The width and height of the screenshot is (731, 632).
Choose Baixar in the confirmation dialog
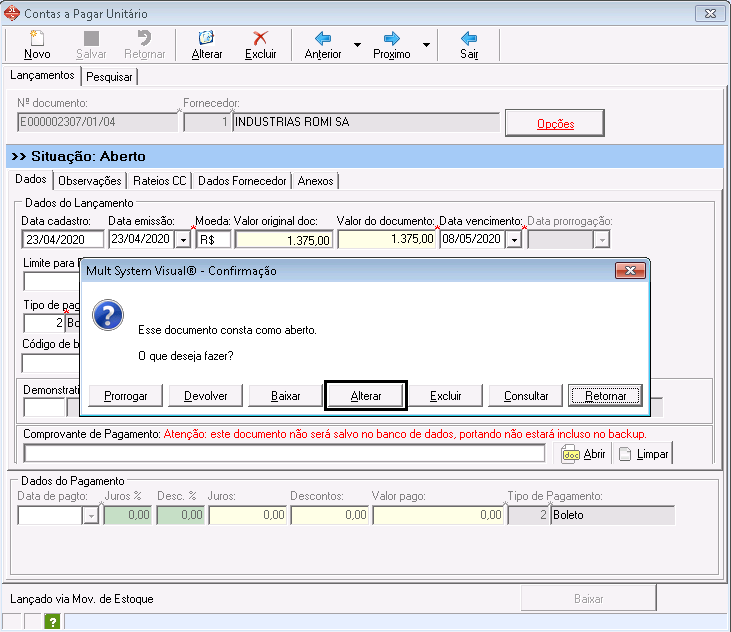tap(286, 396)
